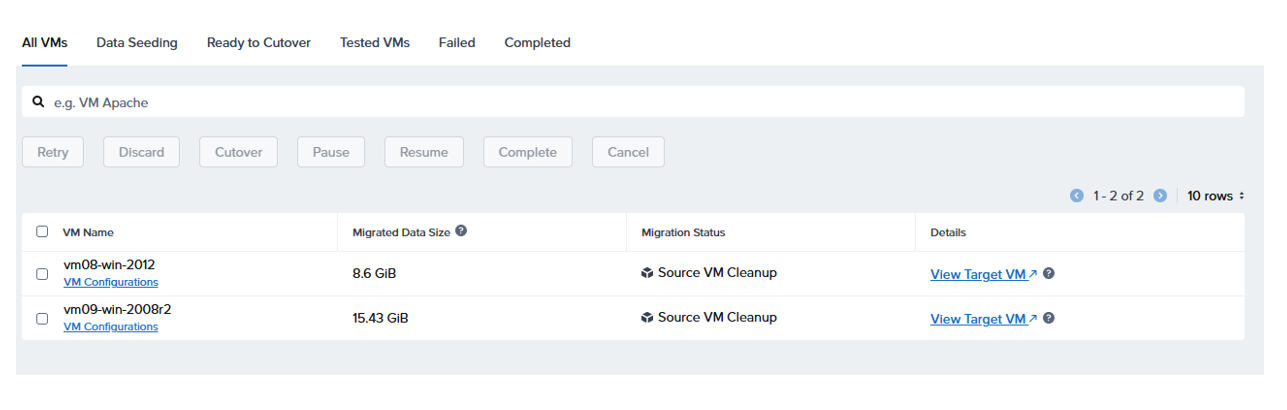The image size is (1287, 410).
Task: Select the vm09-win-2008r2 checkbox
Action: click(x=42, y=319)
